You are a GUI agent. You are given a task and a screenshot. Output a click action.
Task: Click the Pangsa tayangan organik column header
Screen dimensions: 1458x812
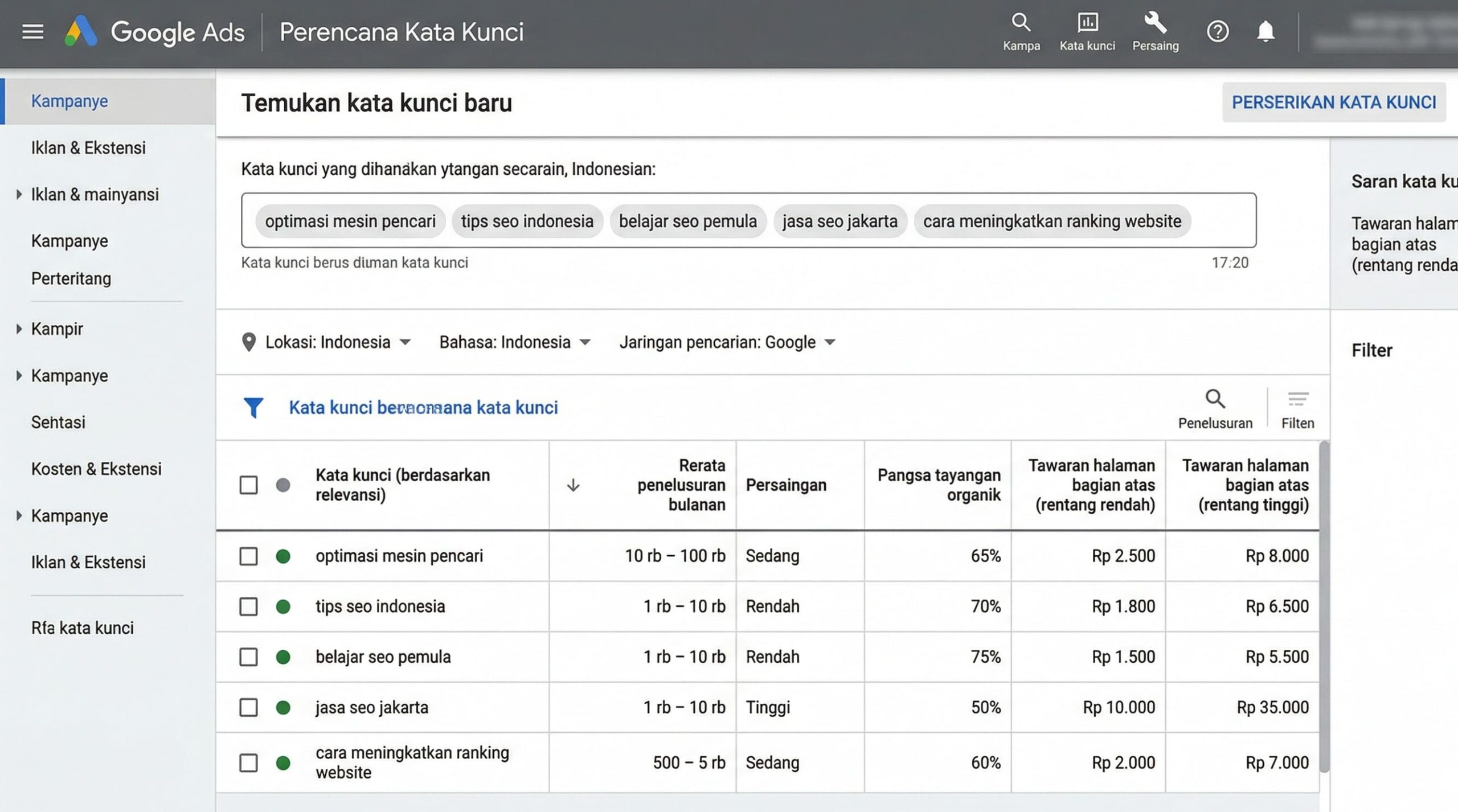[939, 485]
